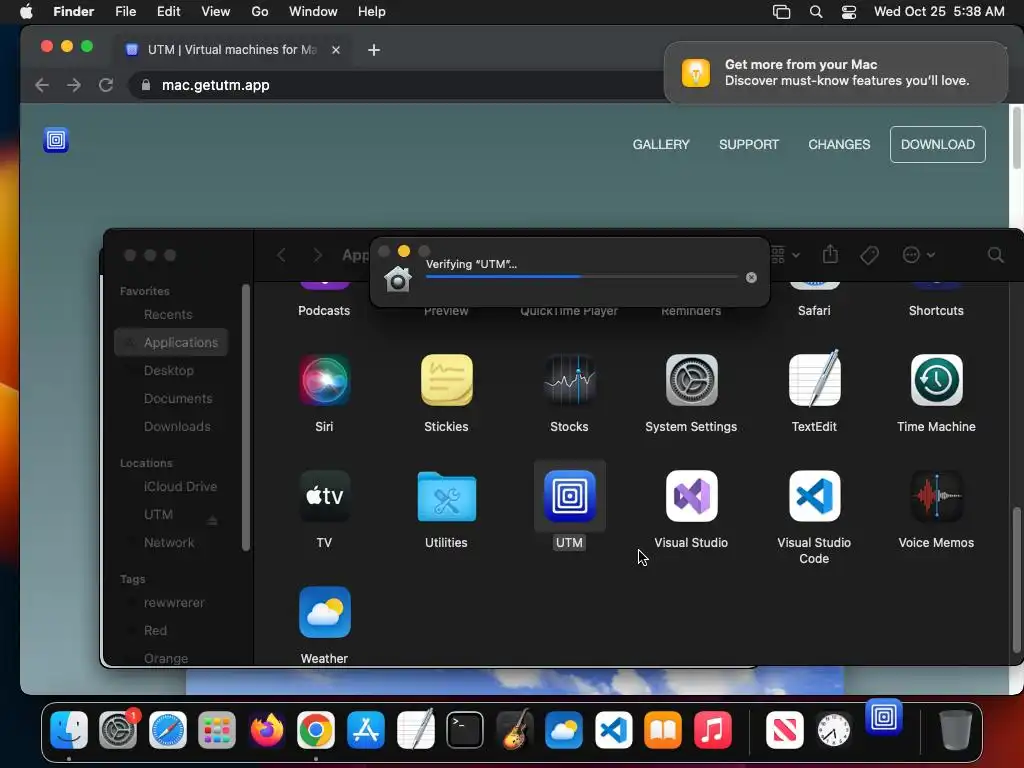Open Safari from the Dock

click(x=168, y=730)
